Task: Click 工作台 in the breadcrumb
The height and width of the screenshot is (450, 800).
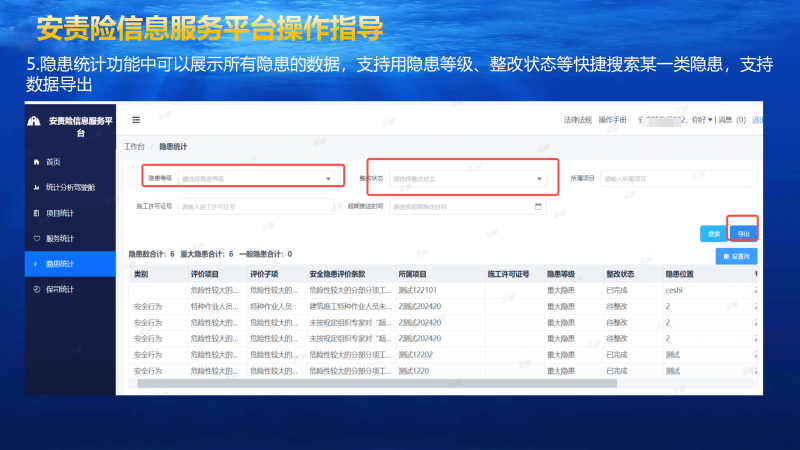Action: pos(134,146)
